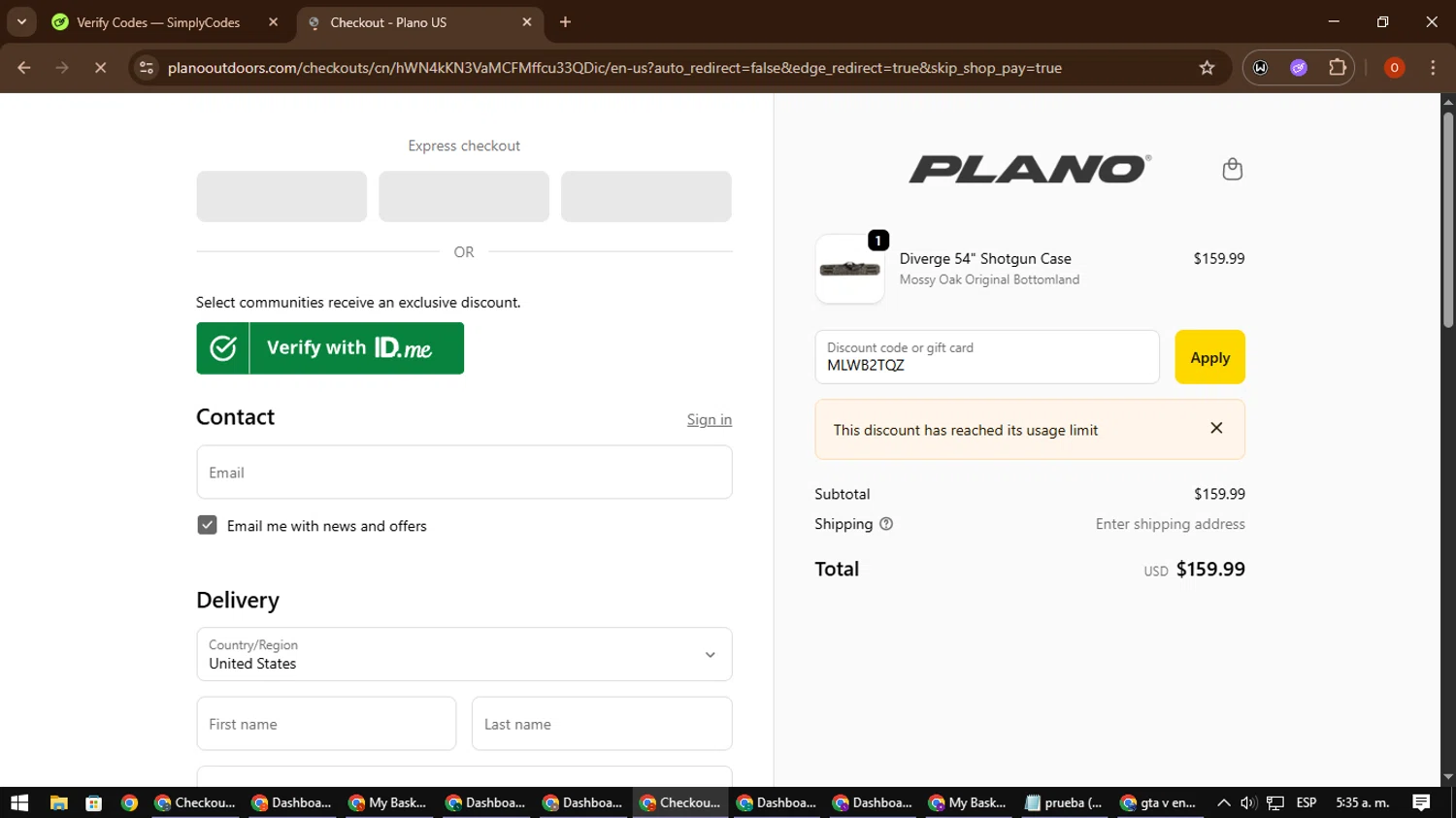Verify with ID.me button

330,348
